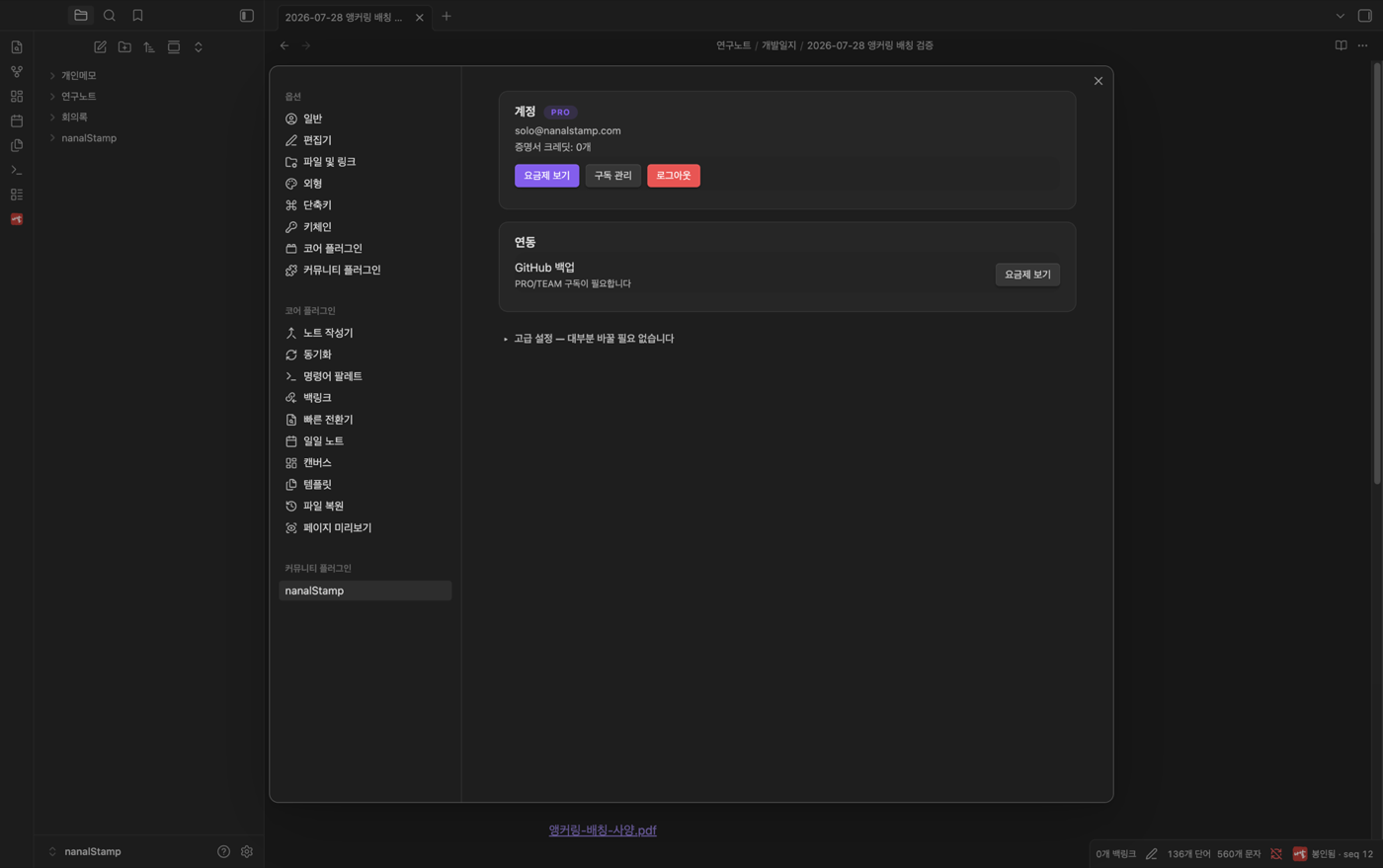Expand the 개인메모 folder

[78, 75]
